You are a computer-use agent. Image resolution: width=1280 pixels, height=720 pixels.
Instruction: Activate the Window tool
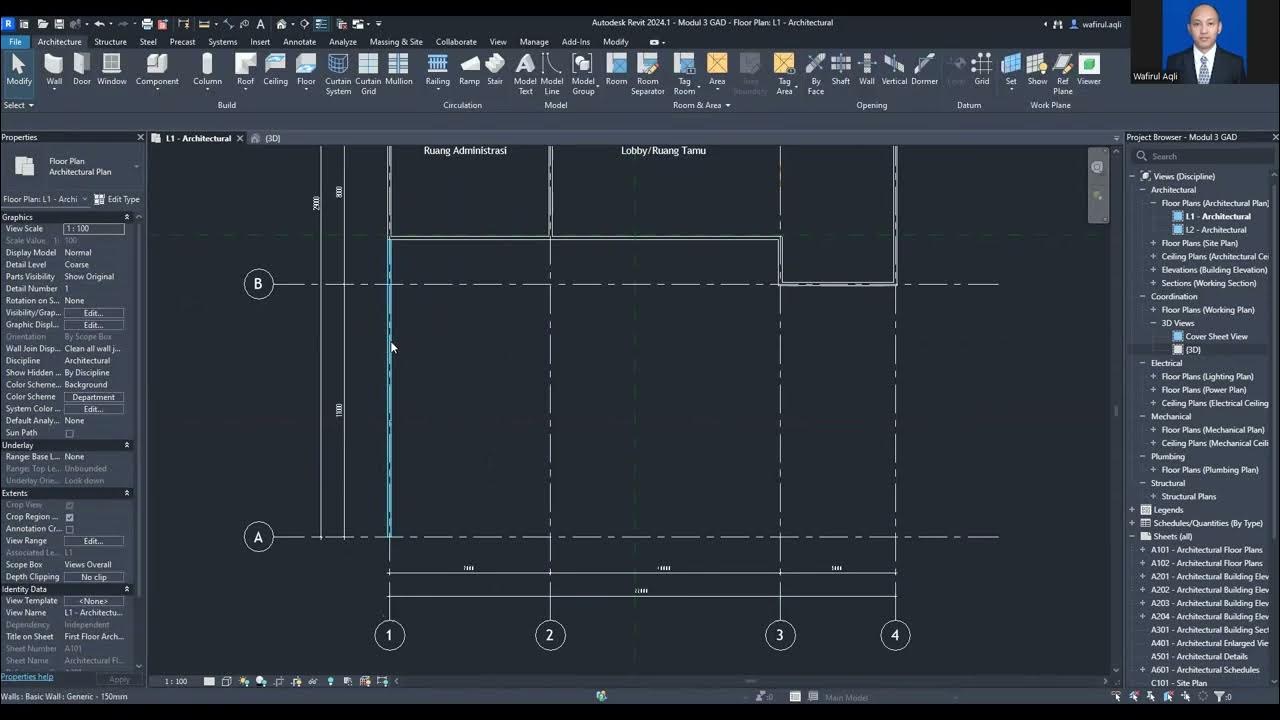112,70
